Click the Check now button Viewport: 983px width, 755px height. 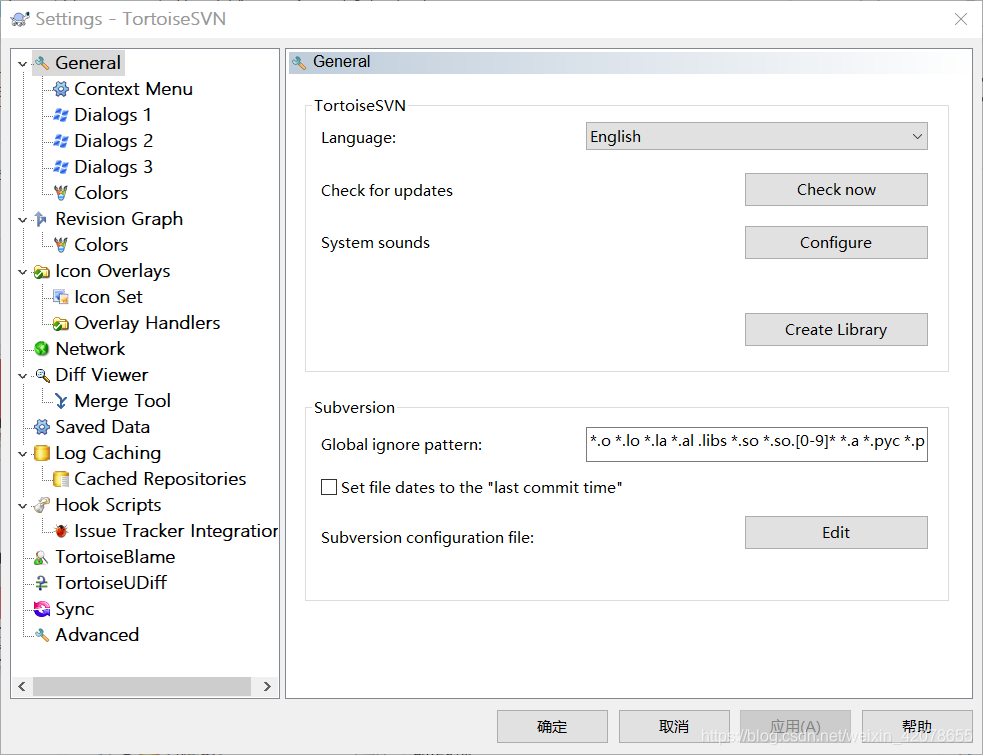click(836, 189)
